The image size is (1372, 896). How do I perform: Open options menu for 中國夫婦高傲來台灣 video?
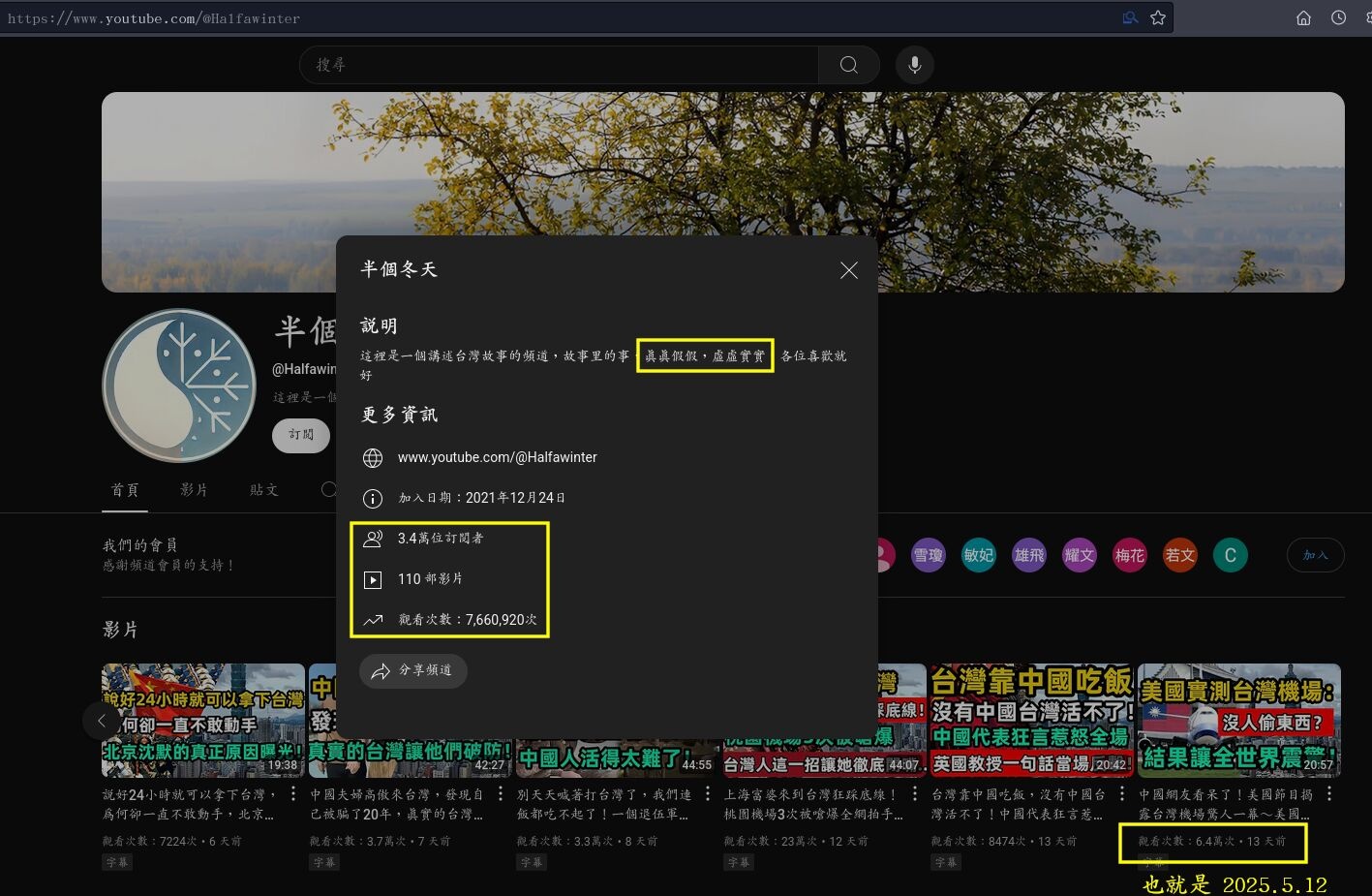pyautogui.click(x=501, y=794)
